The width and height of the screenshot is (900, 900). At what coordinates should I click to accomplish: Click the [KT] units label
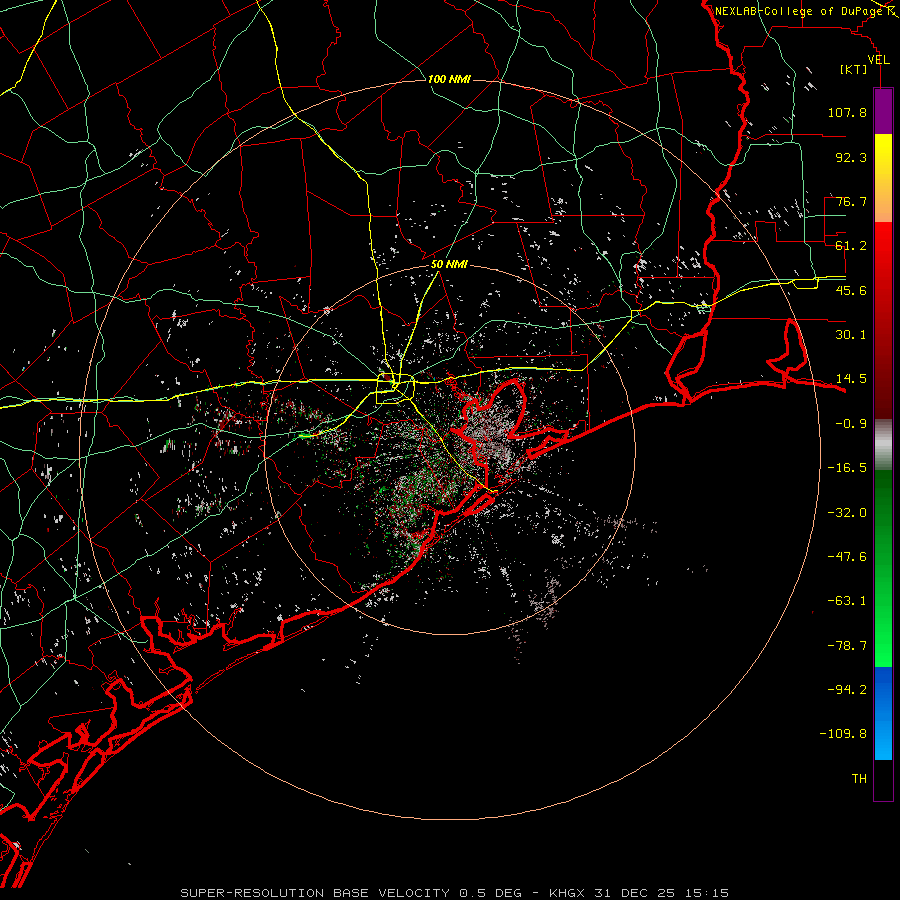[x=854, y=69]
